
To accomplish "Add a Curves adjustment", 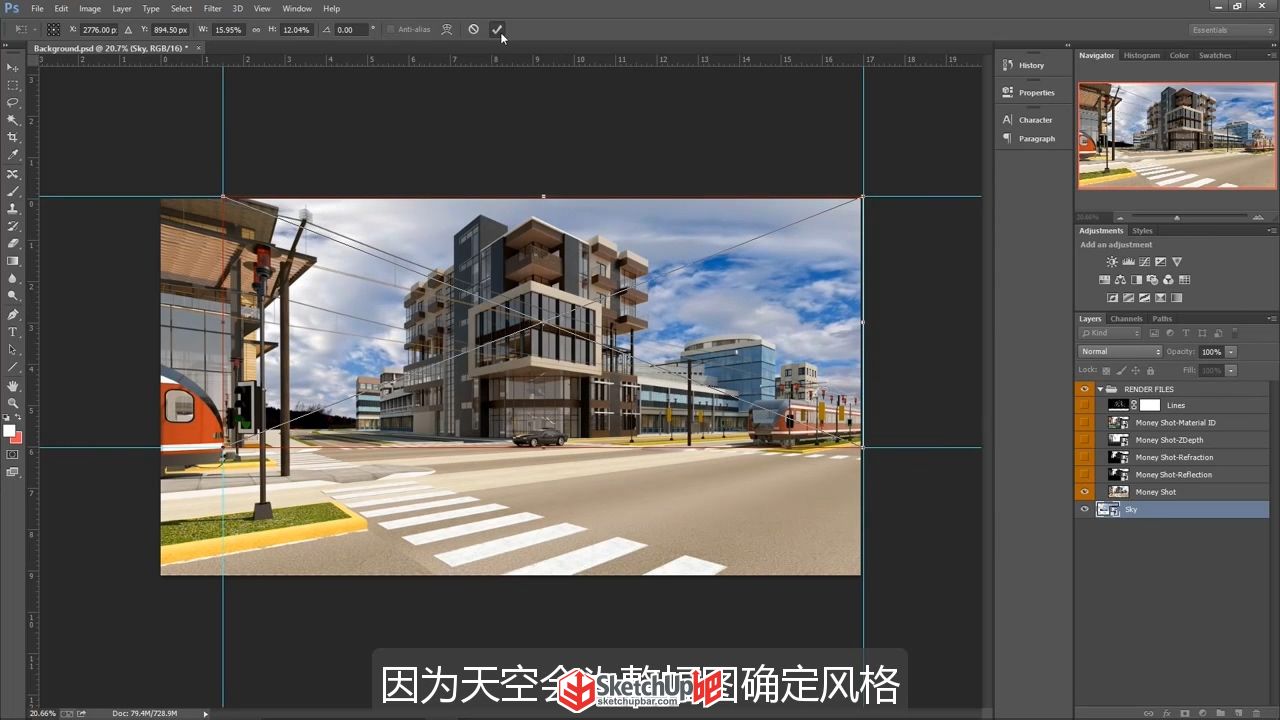I will point(1145,262).
